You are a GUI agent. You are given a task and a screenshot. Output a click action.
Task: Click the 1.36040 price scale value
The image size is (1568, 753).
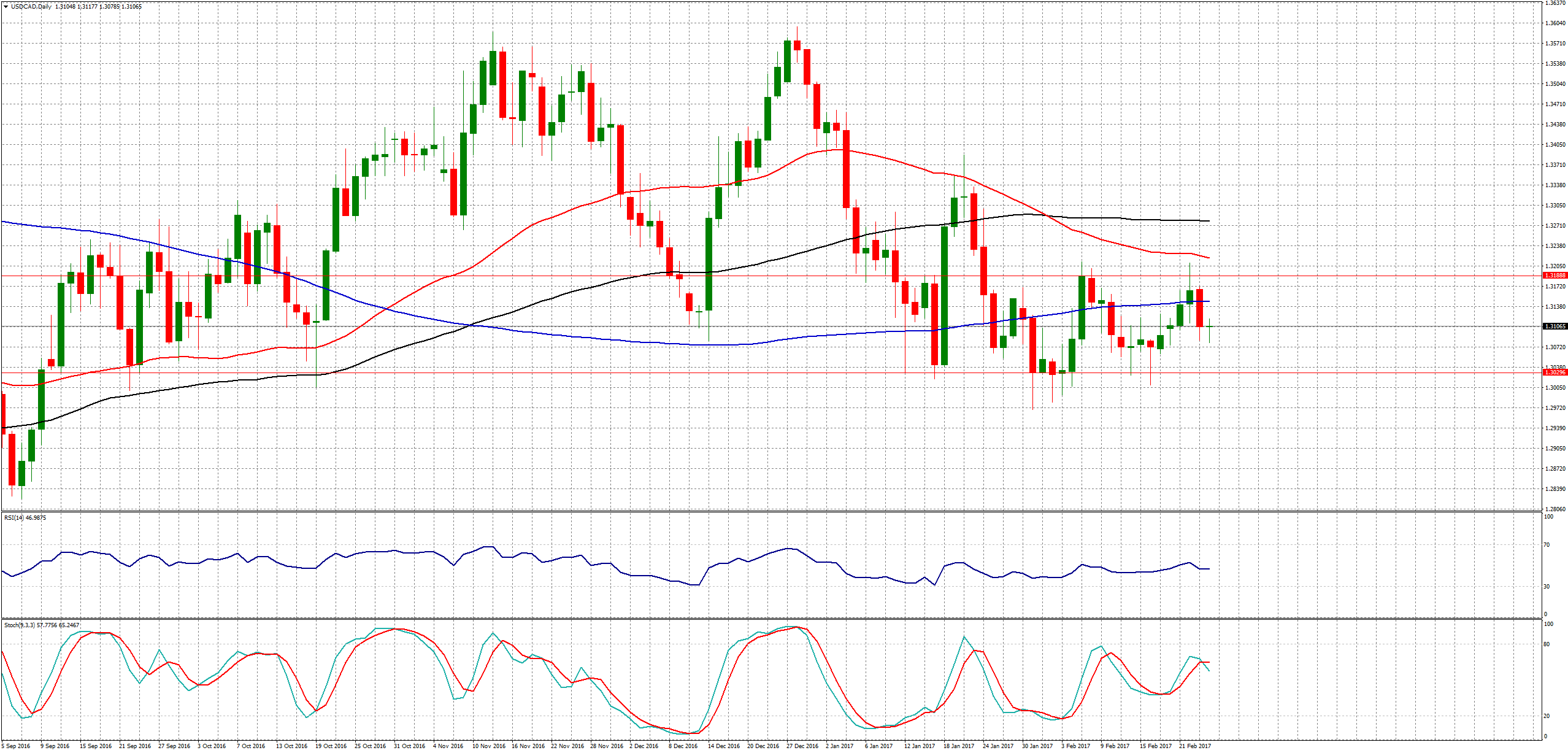[1555, 23]
